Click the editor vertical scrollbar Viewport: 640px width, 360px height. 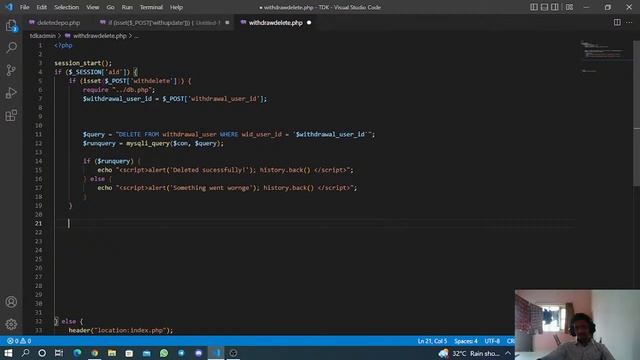coord(636,114)
